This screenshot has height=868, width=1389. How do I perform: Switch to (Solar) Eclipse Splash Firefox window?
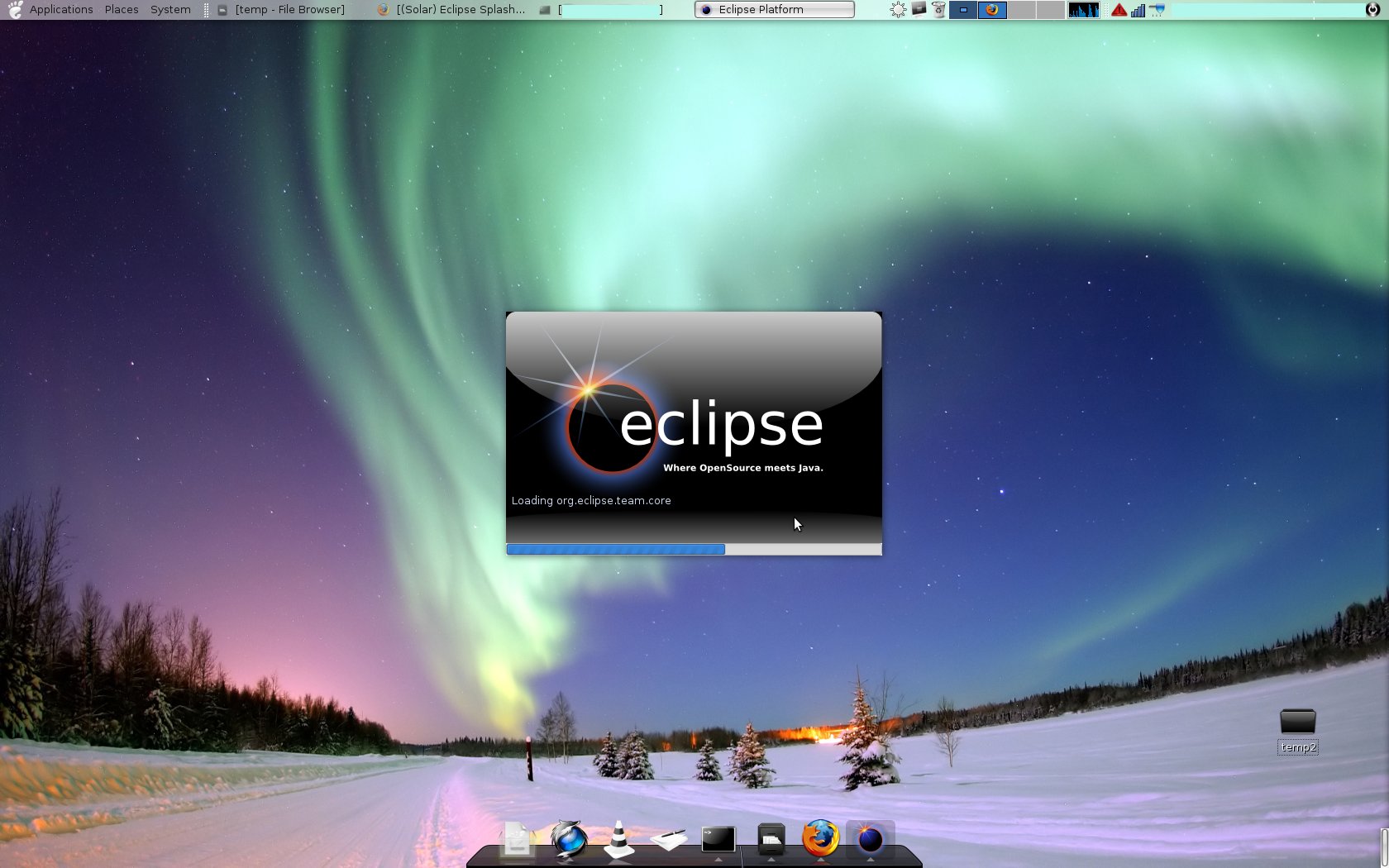coord(451,10)
